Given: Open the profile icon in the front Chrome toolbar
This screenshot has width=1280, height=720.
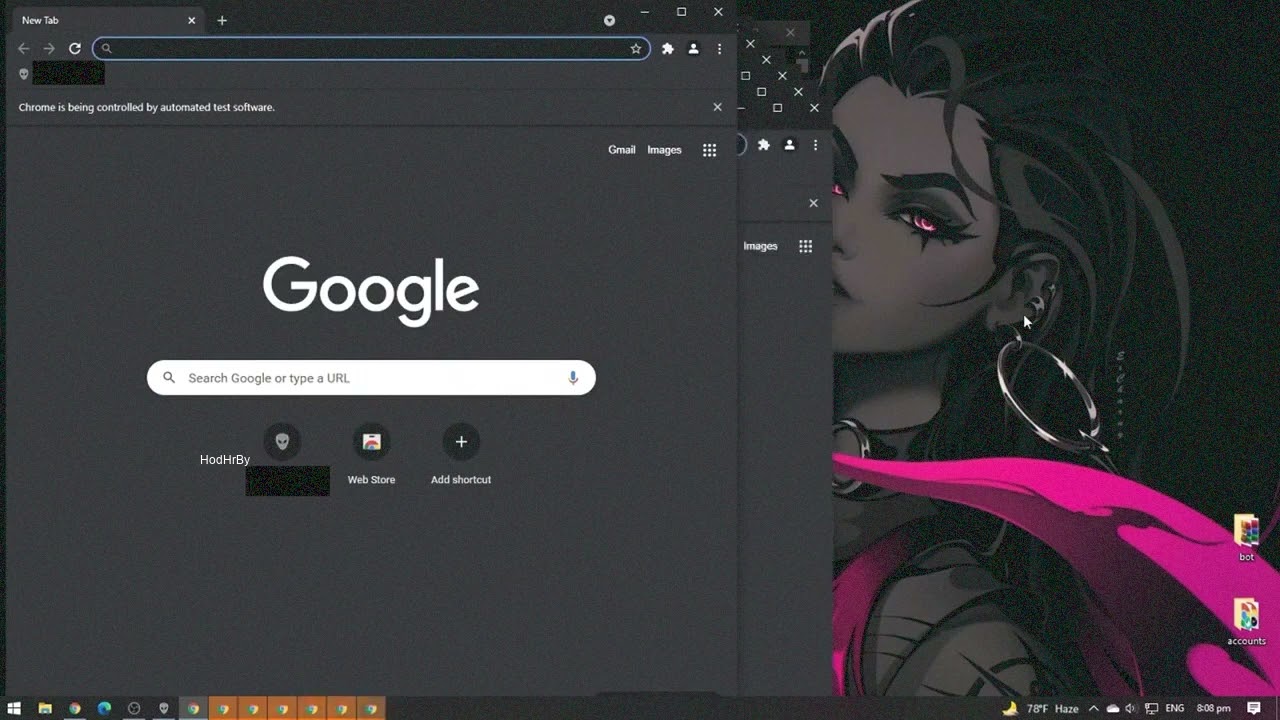Looking at the screenshot, I should tap(694, 48).
